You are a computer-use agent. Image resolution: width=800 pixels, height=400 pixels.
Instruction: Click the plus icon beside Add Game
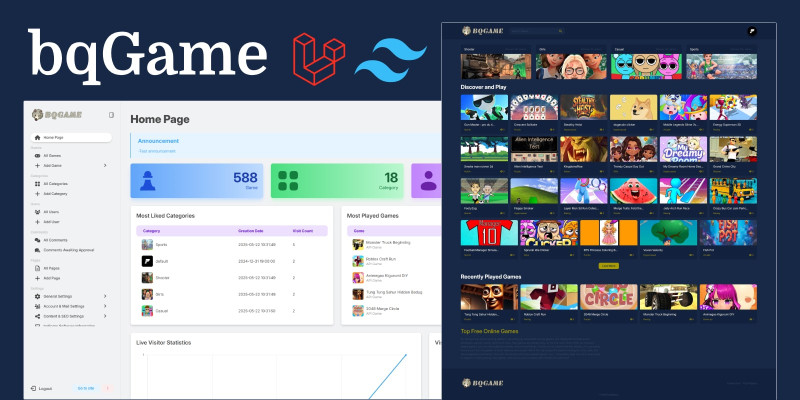click(x=37, y=166)
